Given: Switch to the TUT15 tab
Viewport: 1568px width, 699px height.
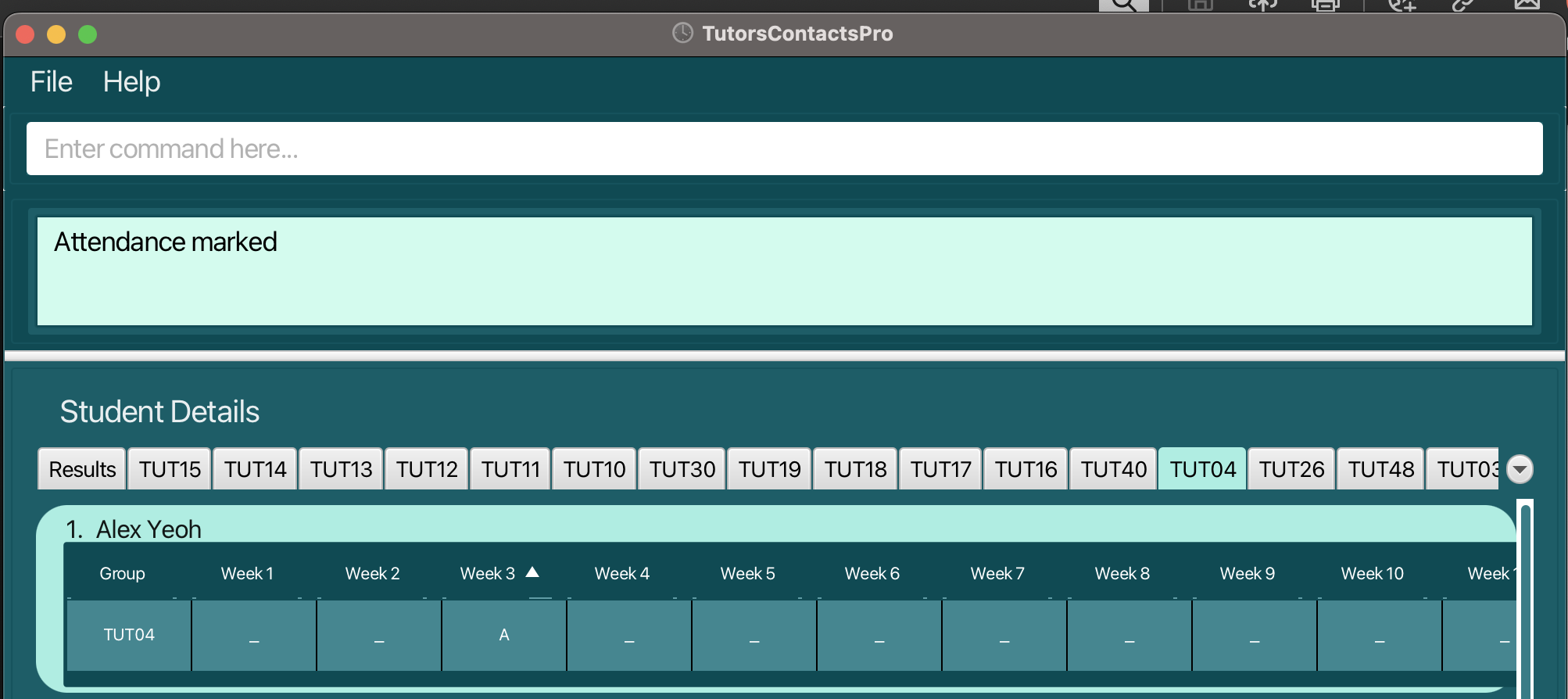Looking at the screenshot, I should point(170,469).
